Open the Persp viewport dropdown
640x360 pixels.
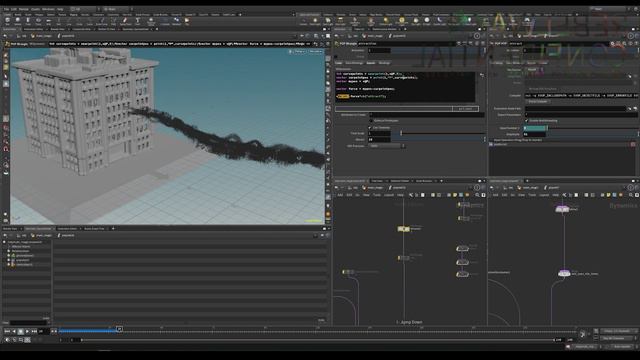click(x=299, y=52)
